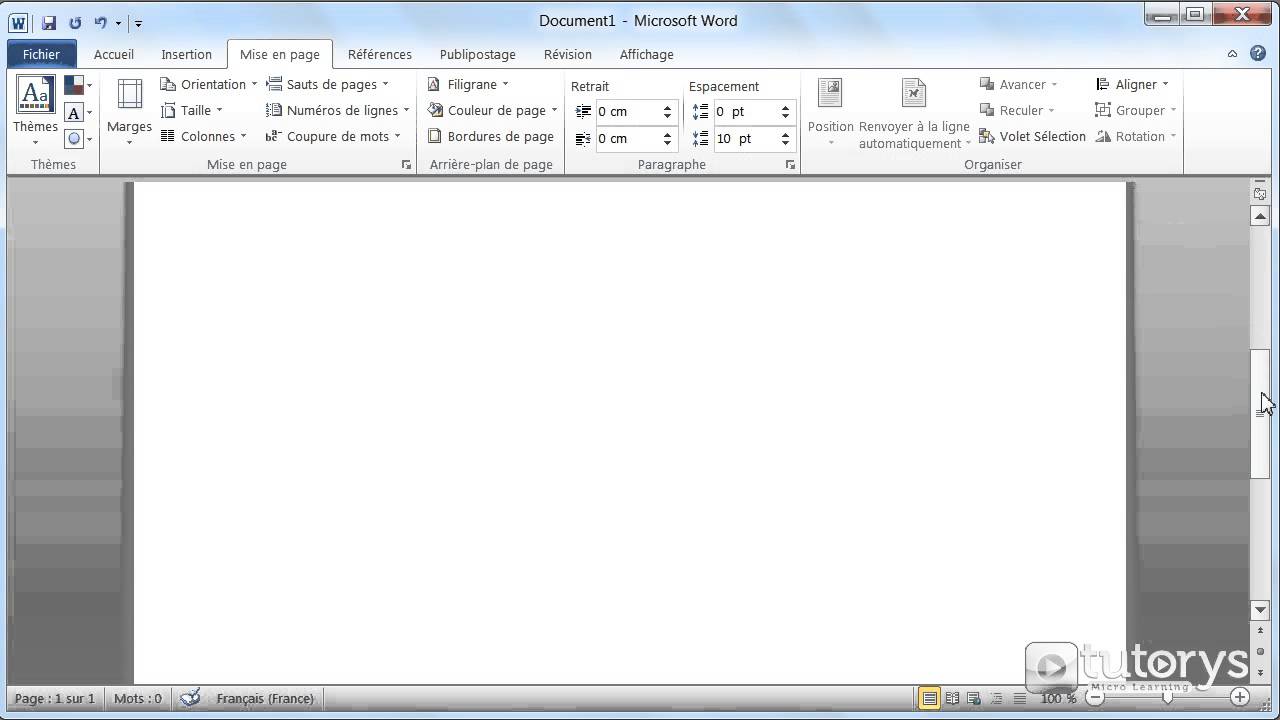Open the Mise en page dialog launcher
The width and height of the screenshot is (1280, 720).
(x=406, y=165)
